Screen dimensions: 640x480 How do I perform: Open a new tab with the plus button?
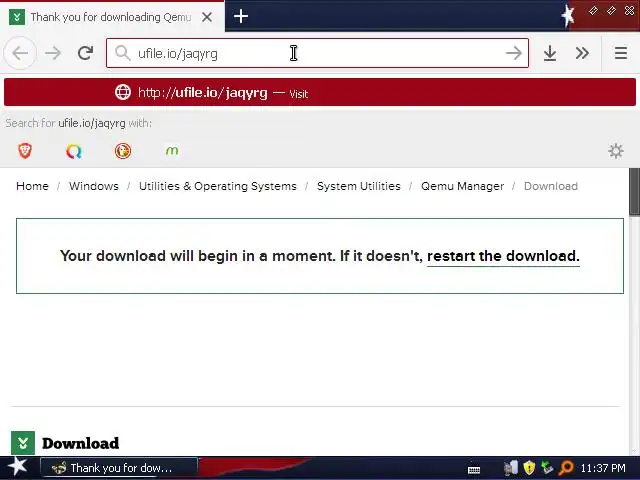(241, 16)
